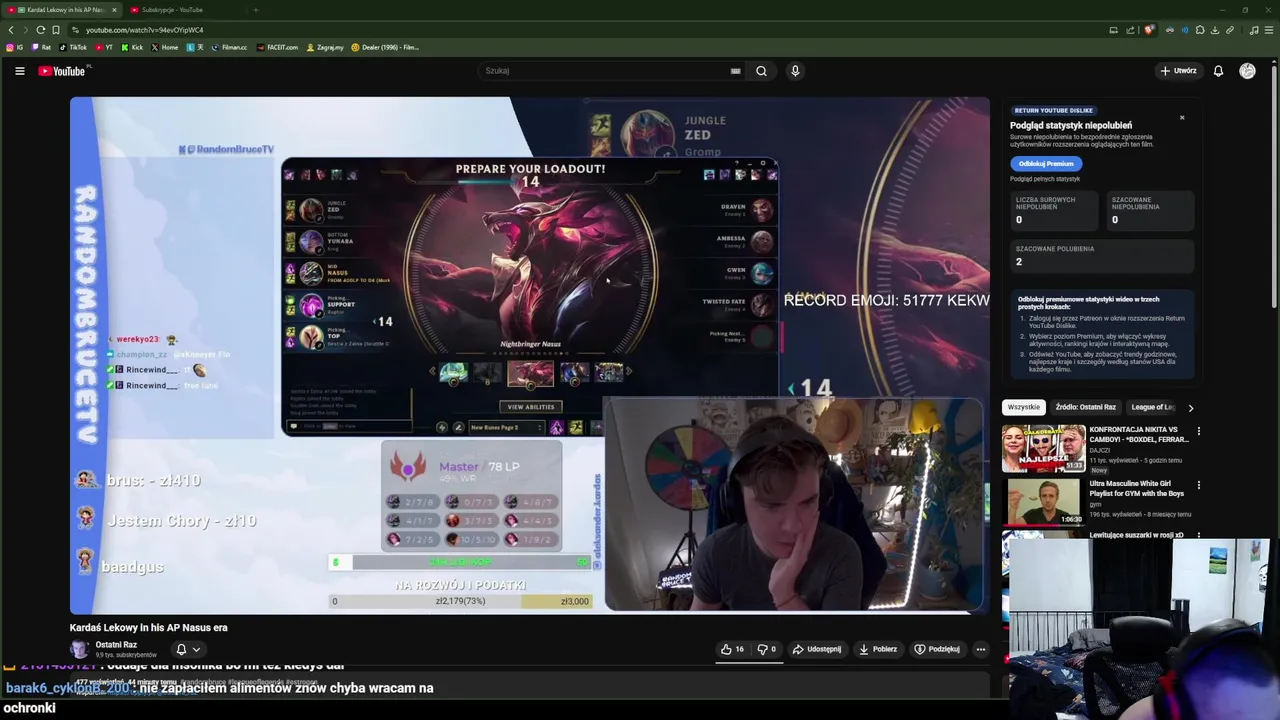Image resolution: width=1280 pixels, height=720 pixels.
Task: Select the Wszystkie filter chip
Action: coord(1023,407)
